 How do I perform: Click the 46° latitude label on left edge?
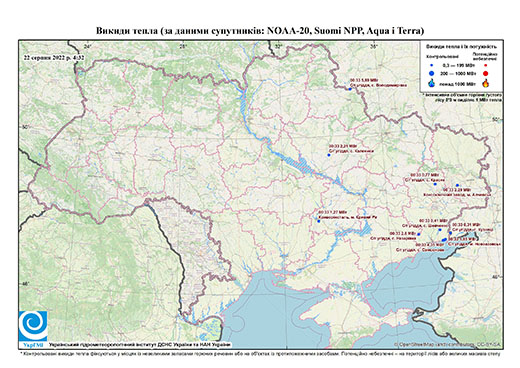coord(25,283)
